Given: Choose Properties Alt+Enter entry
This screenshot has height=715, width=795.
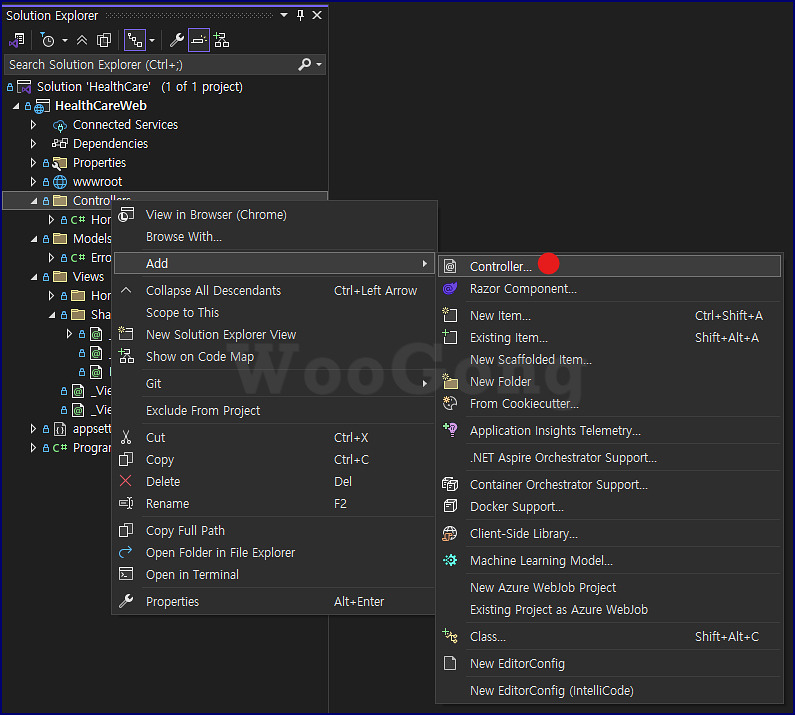Looking at the screenshot, I should (x=274, y=602).
